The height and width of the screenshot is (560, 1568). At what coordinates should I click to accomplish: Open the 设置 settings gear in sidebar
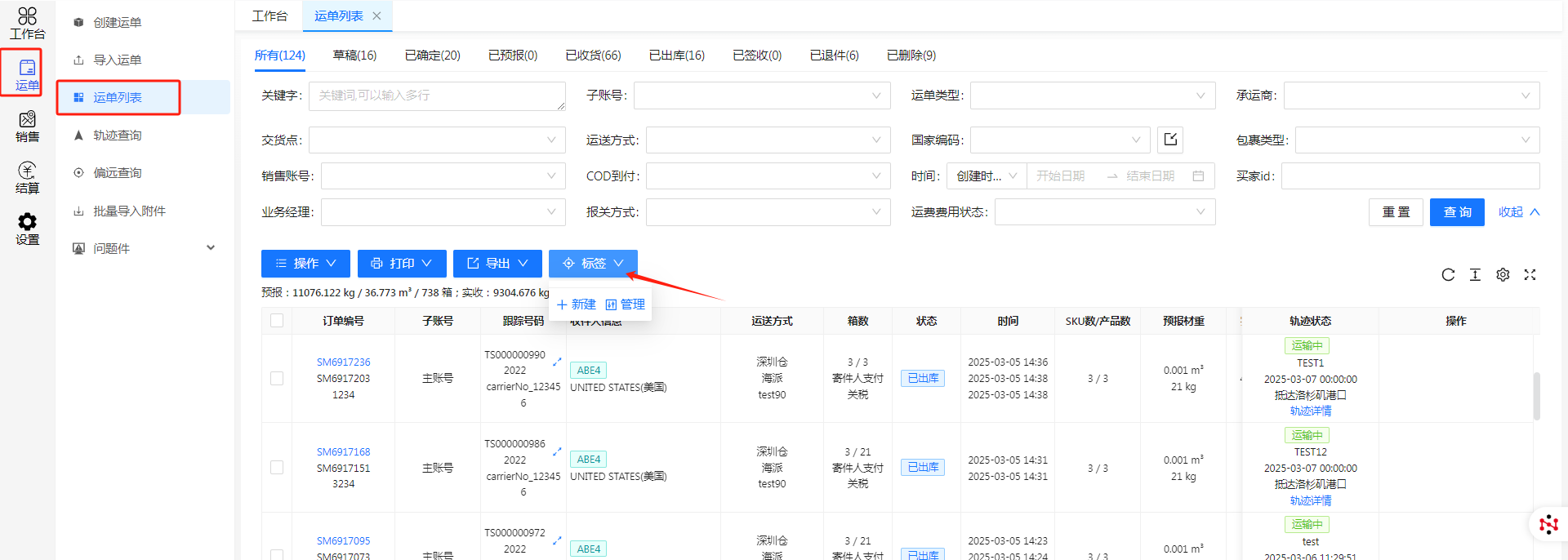click(27, 229)
